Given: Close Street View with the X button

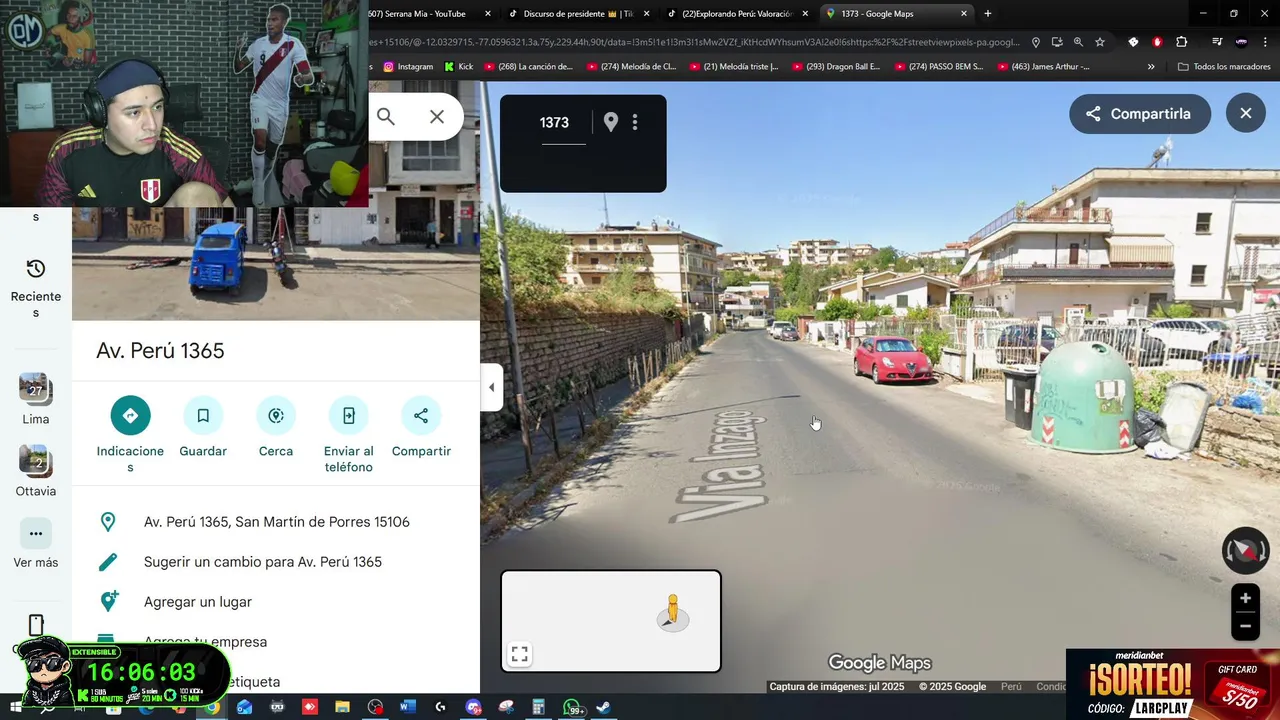Looking at the screenshot, I should coord(1245,114).
